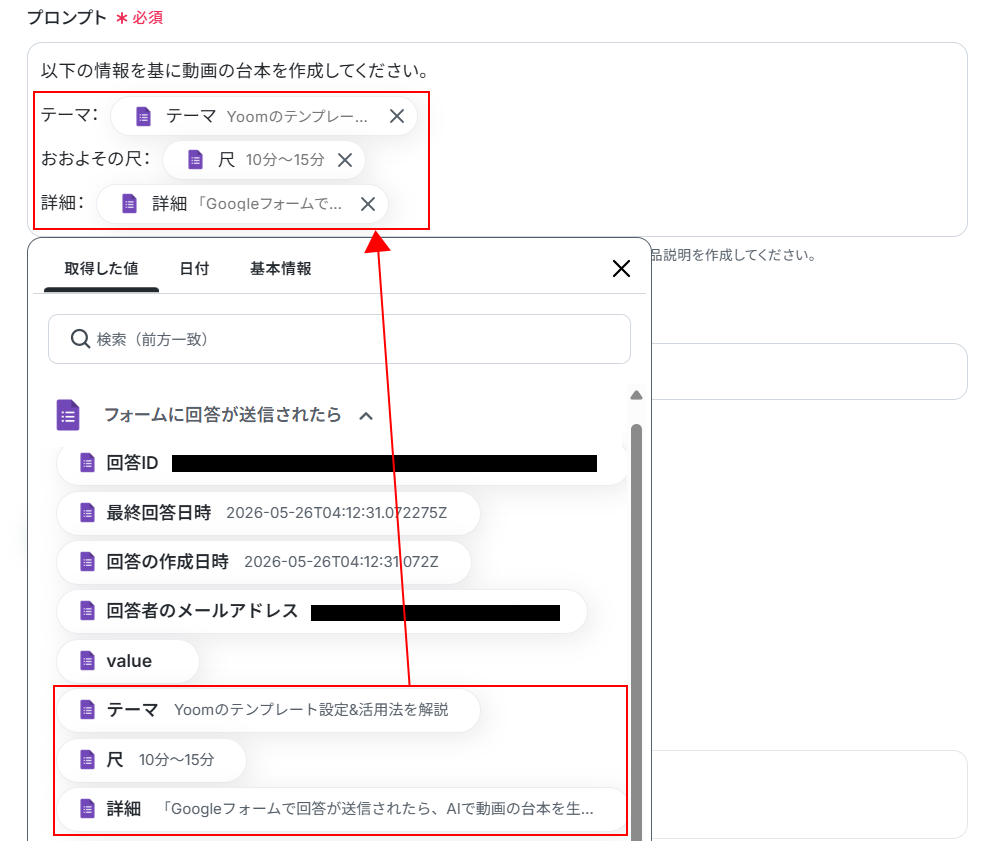
Task: Click the form icon on the 回答者のメールアドレス row
Action: click(87, 611)
